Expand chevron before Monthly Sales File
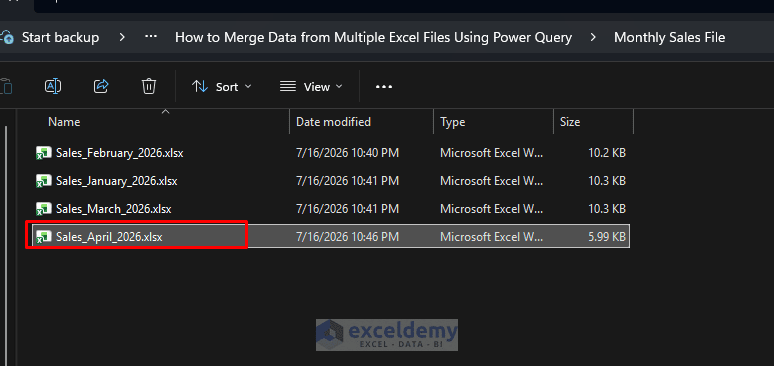The width and height of the screenshot is (774, 366). (593, 38)
